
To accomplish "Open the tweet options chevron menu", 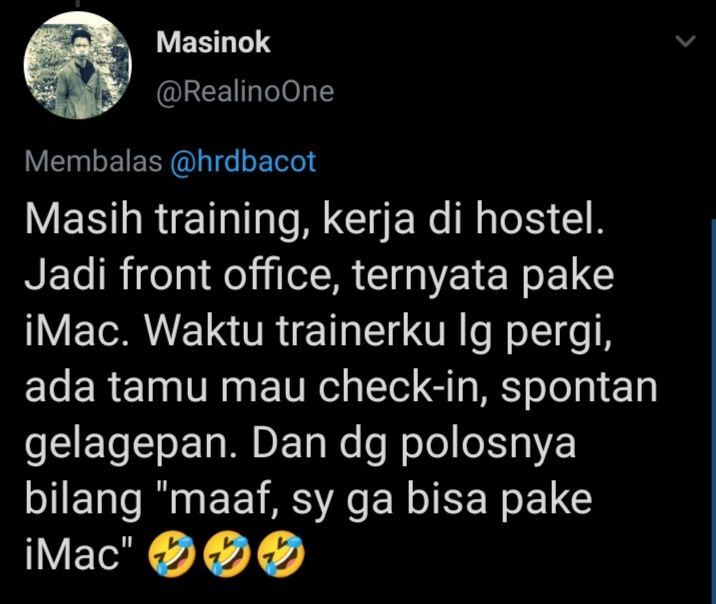I will pos(685,42).
